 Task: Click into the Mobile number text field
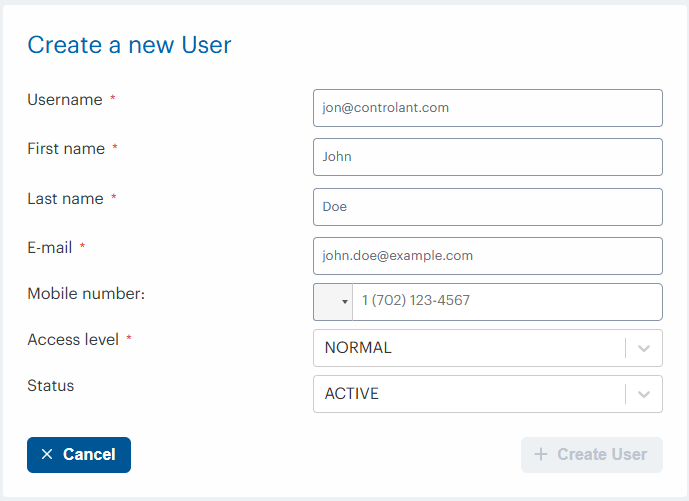pos(506,301)
